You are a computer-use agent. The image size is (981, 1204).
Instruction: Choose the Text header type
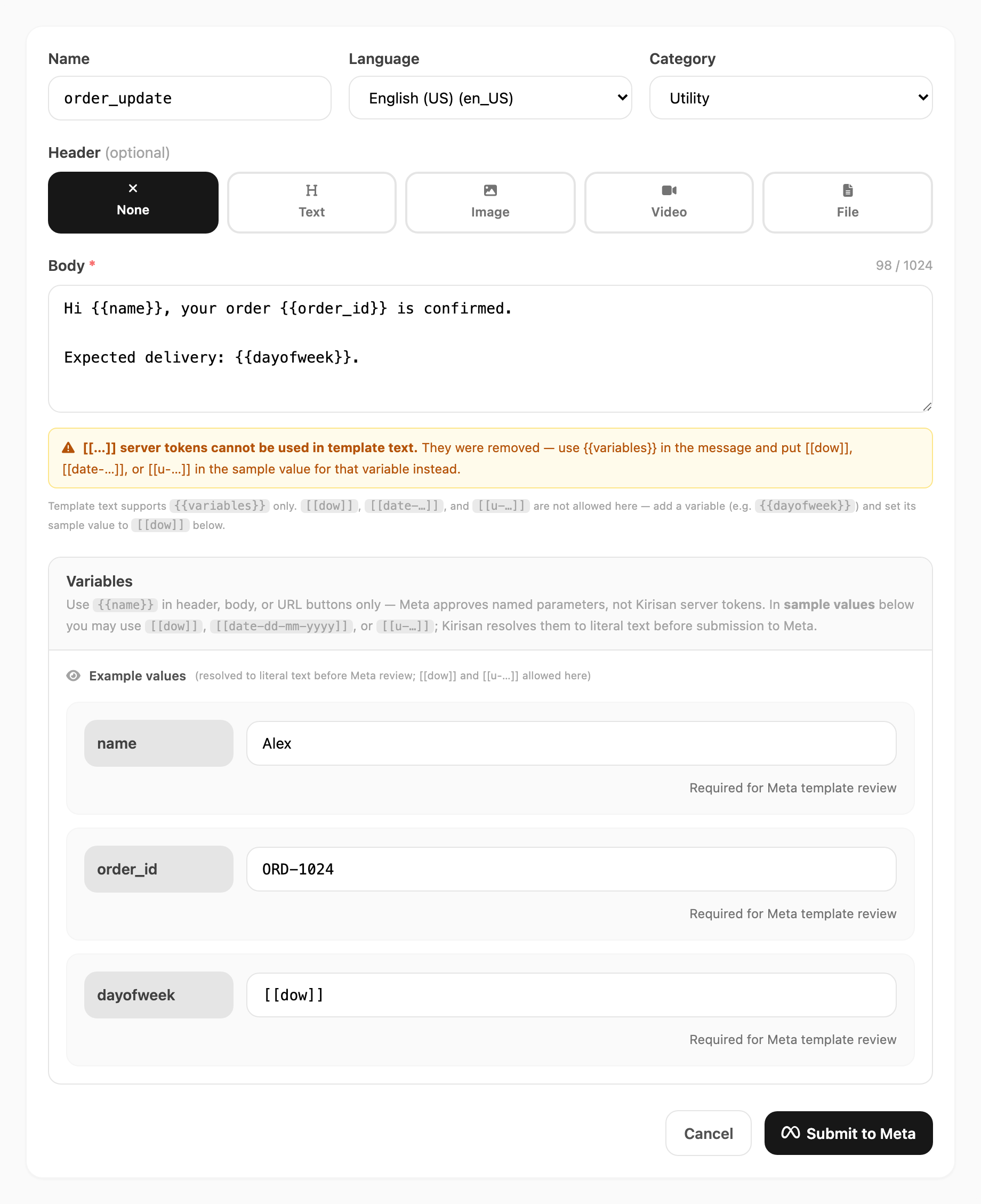click(311, 203)
